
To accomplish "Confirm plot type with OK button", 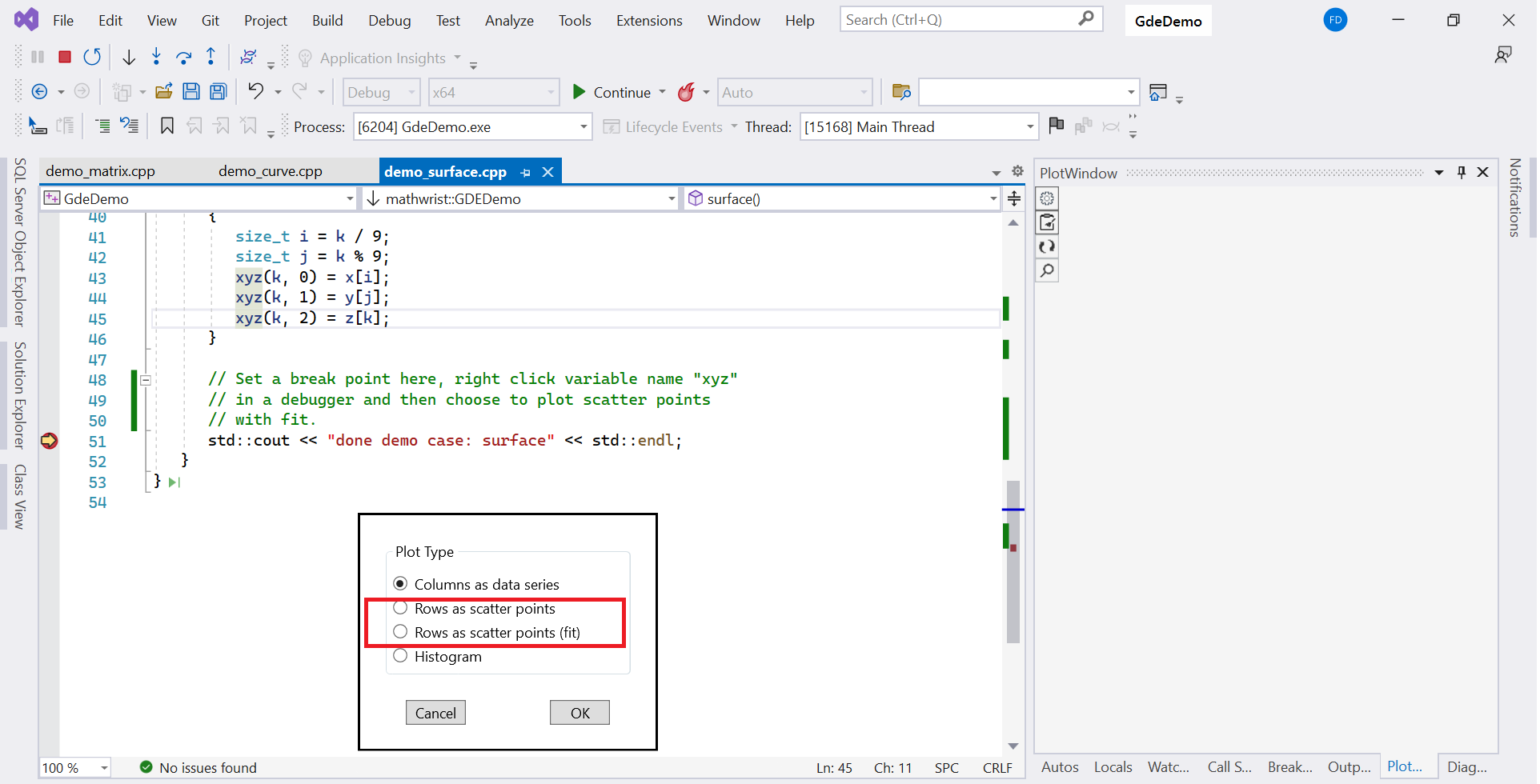I will (580, 713).
